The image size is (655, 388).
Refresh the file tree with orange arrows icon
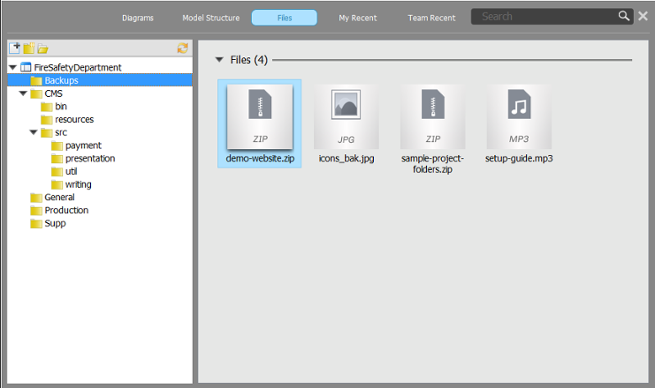183,48
